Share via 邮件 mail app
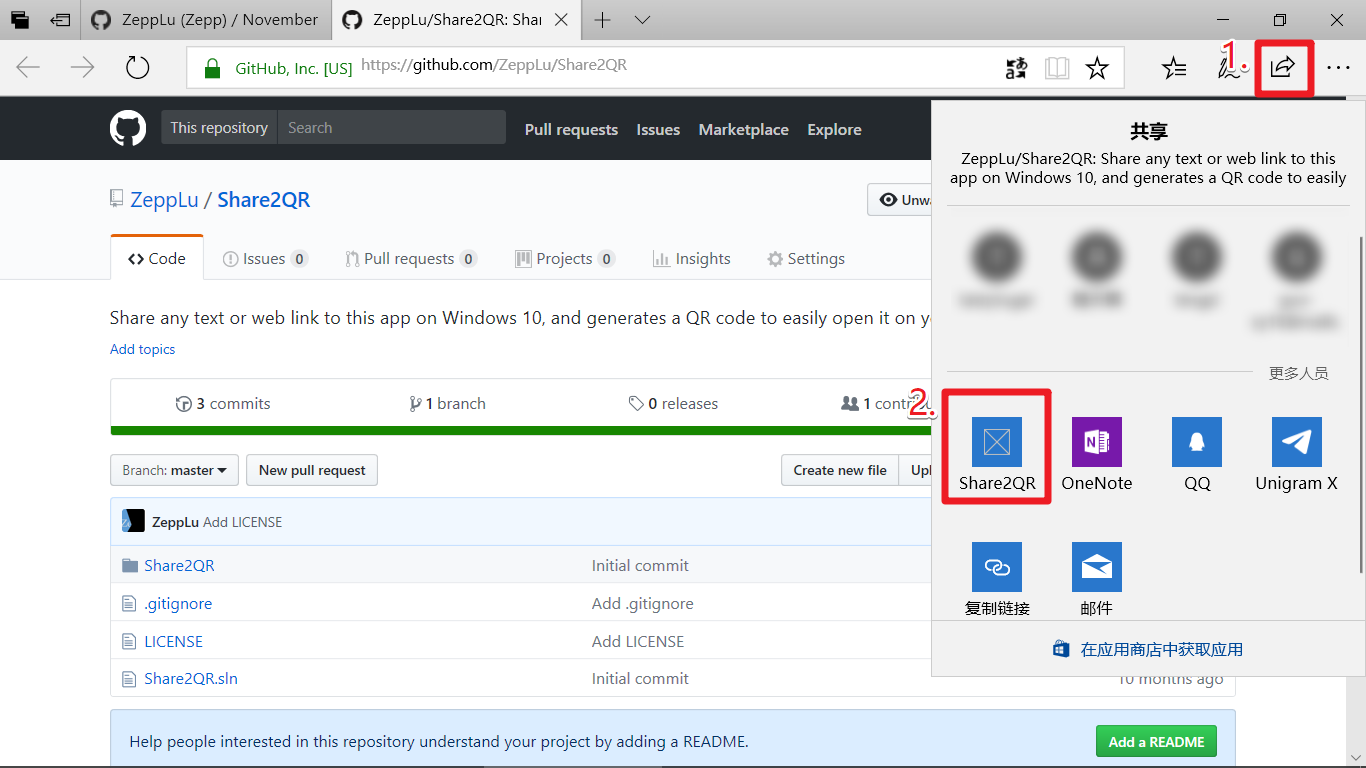The height and width of the screenshot is (768, 1366). 1097,579
